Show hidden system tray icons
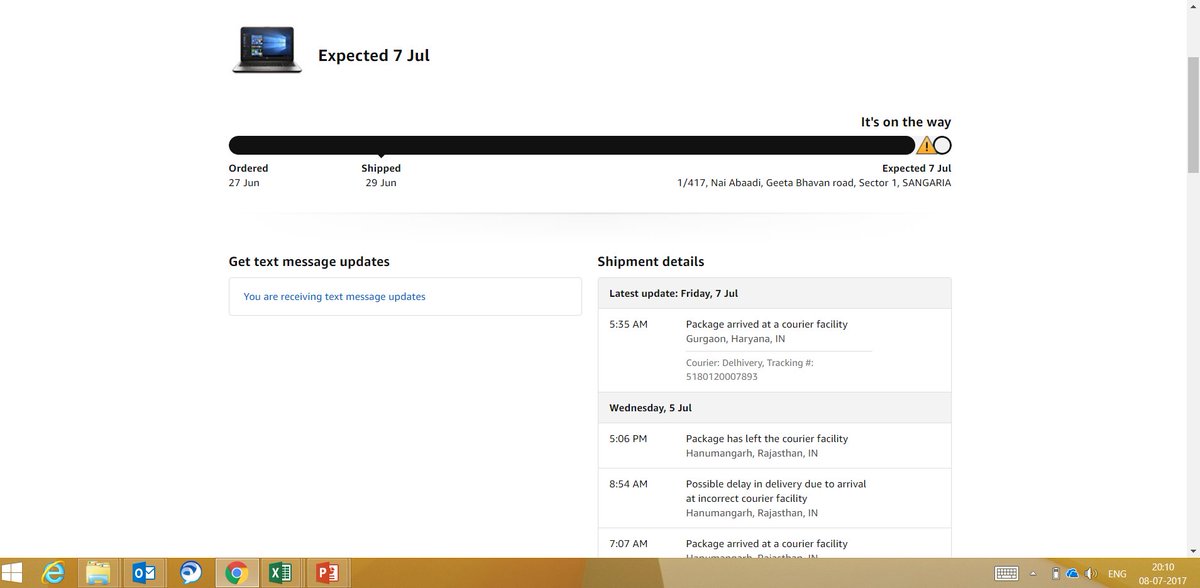This screenshot has width=1200, height=588. (1034, 574)
